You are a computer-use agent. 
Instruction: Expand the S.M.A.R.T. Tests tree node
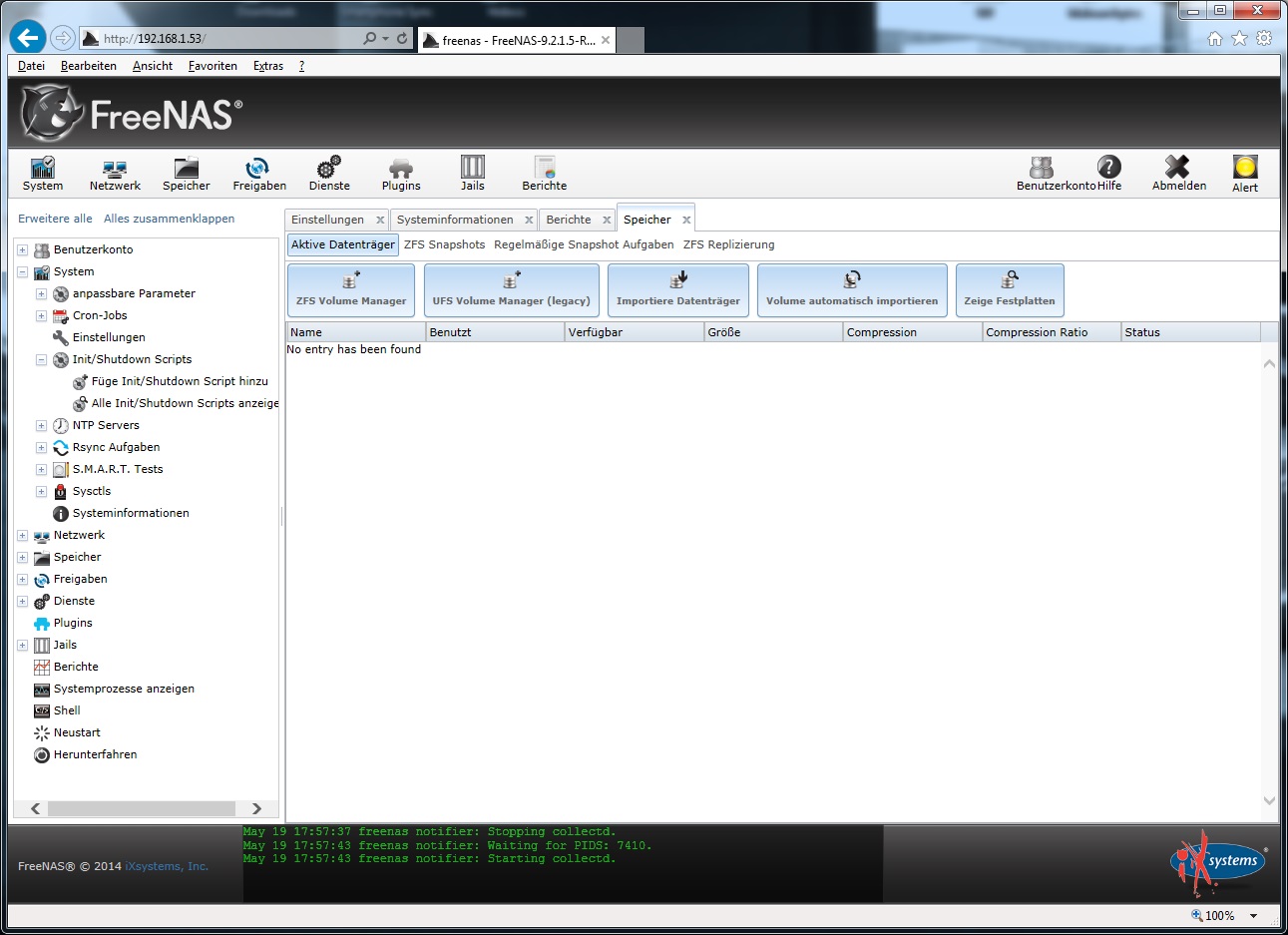41,469
